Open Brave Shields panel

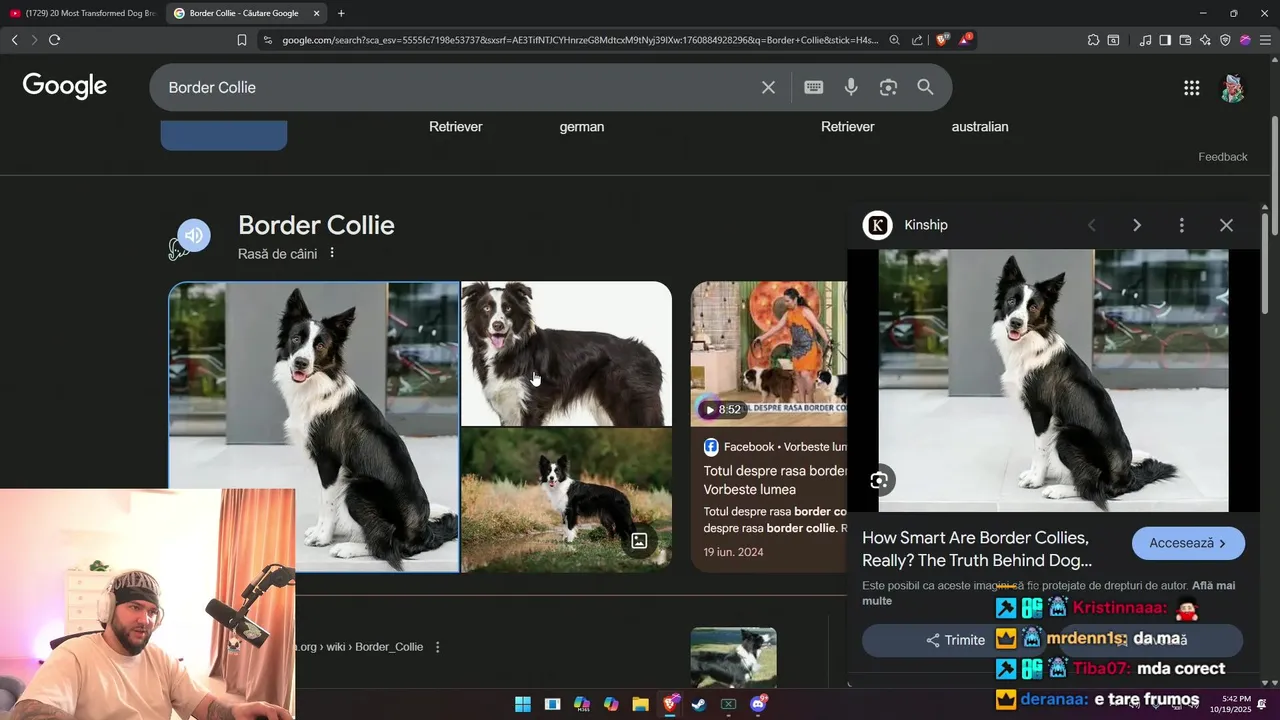click(942, 40)
